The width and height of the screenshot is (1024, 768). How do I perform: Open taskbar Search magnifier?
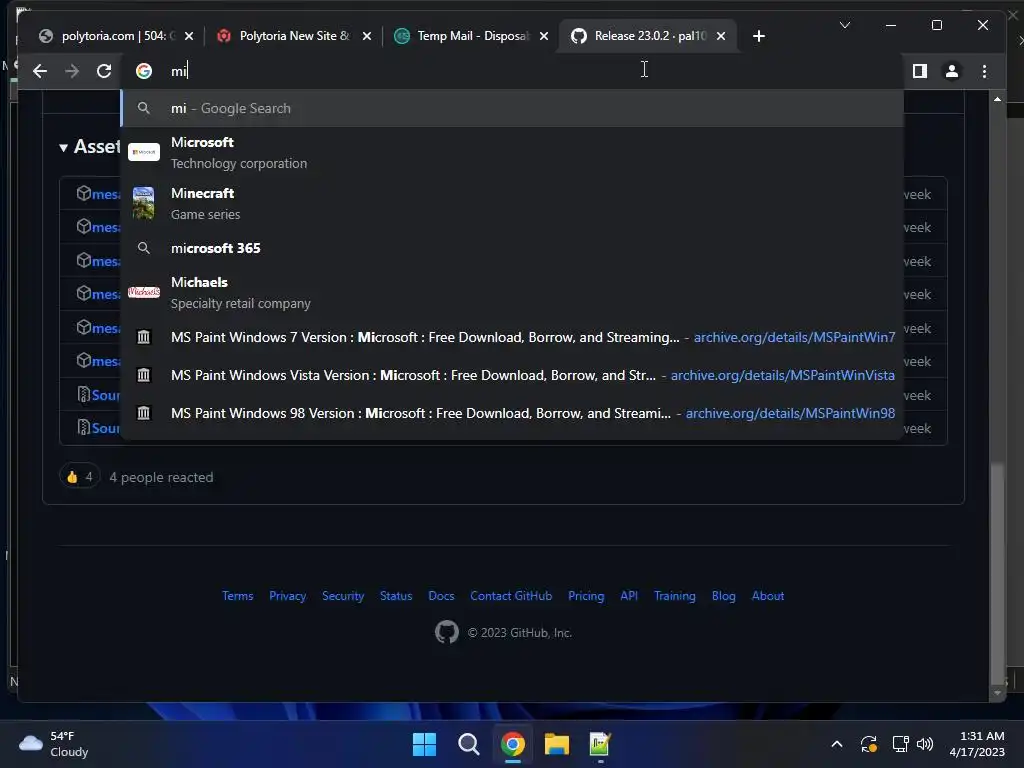pyautogui.click(x=468, y=744)
